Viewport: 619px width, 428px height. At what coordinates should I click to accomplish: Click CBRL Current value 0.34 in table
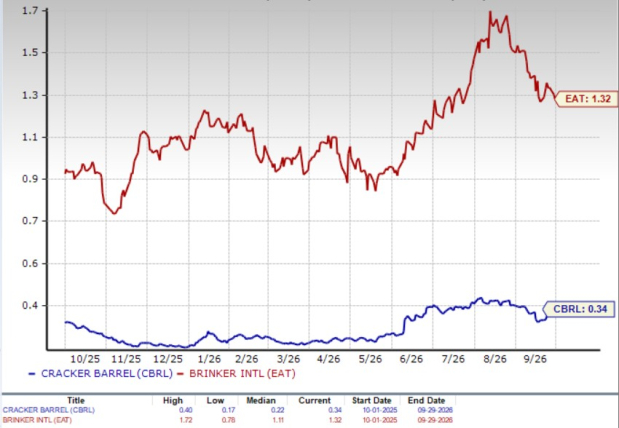(x=335, y=410)
